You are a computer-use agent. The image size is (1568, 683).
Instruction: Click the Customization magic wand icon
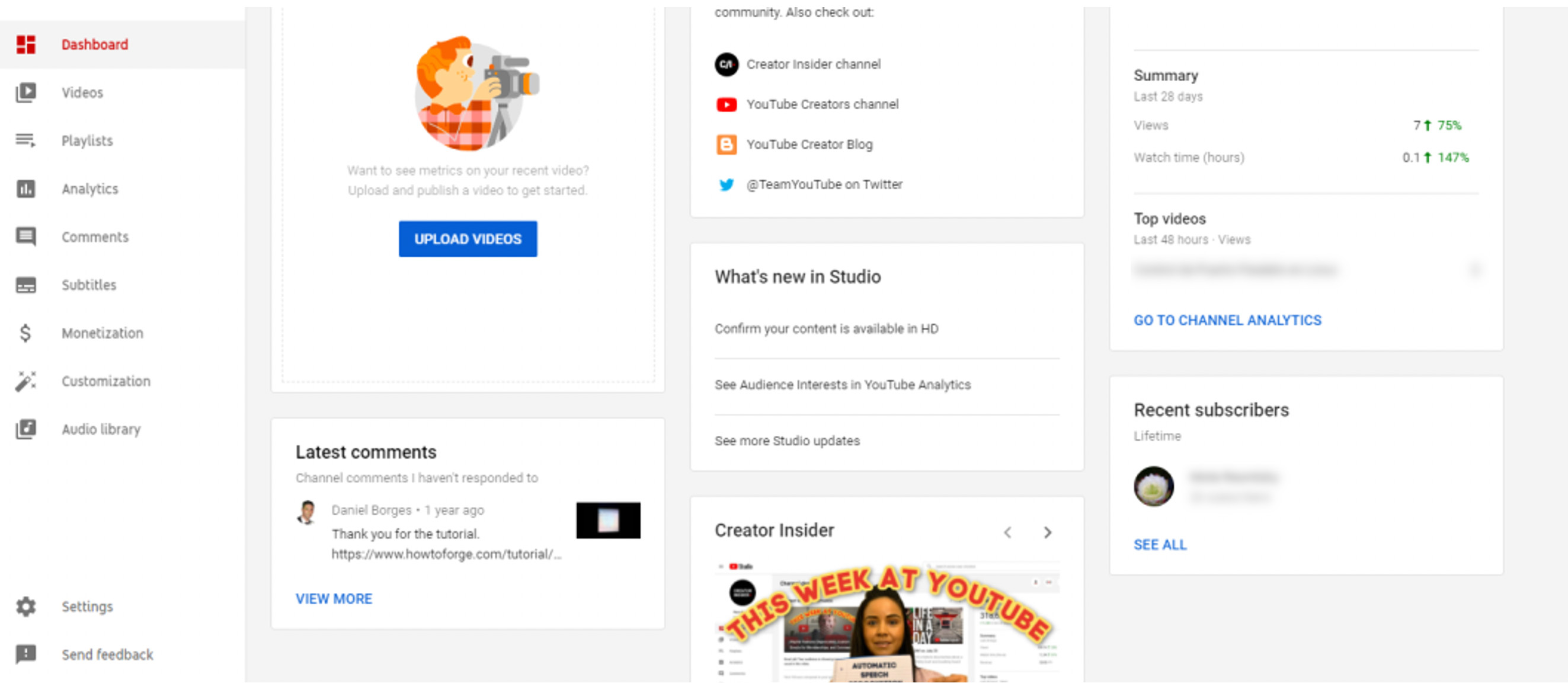25,381
